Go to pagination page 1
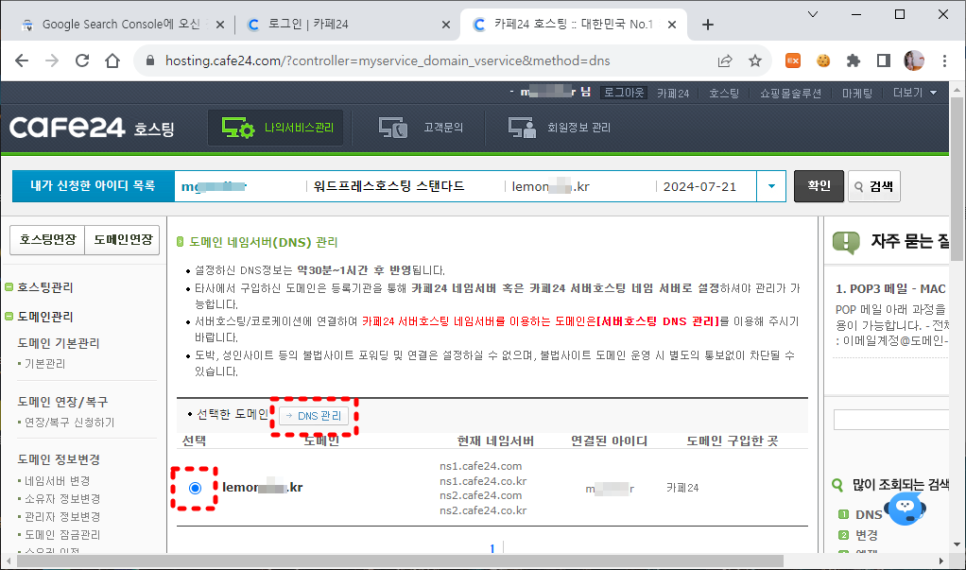Image resolution: width=966 pixels, height=570 pixels. pyautogui.click(x=492, y=548)
